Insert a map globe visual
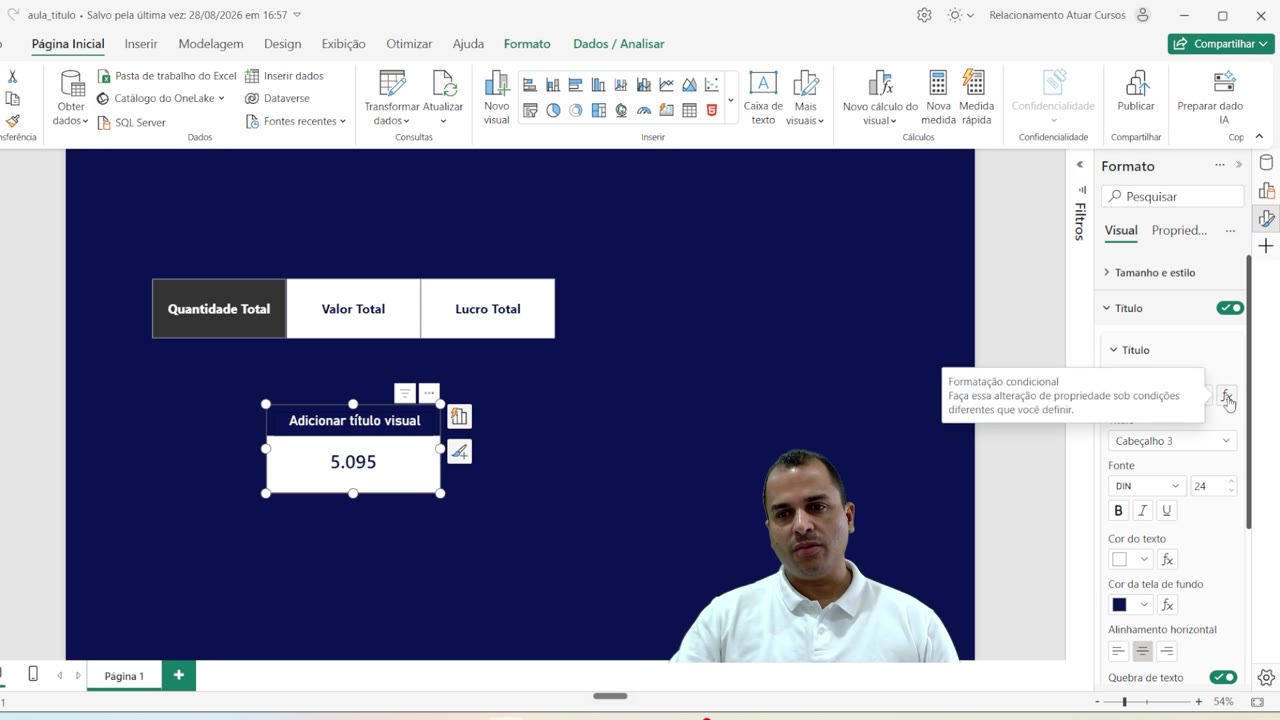 (x=621, y=110)
